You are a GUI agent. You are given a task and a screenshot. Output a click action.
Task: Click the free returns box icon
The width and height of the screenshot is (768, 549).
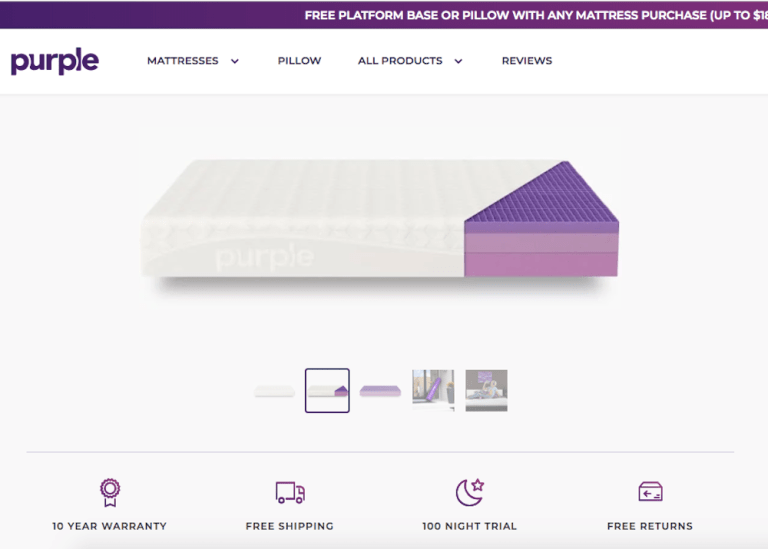[650, 491]
